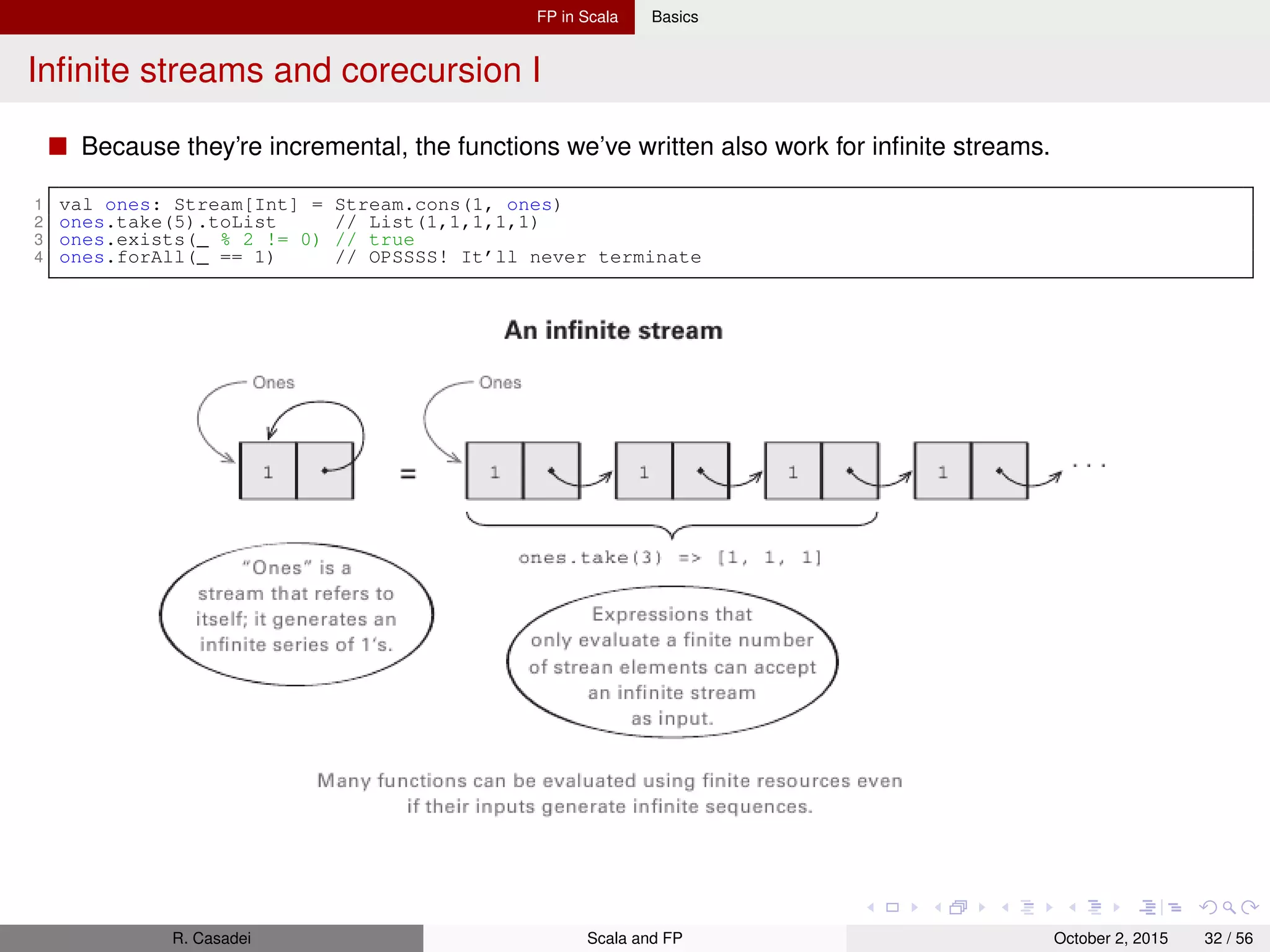Click caption 'Many functions can be evaluated...'
The image size is (1270, 952).
[610, 793]
